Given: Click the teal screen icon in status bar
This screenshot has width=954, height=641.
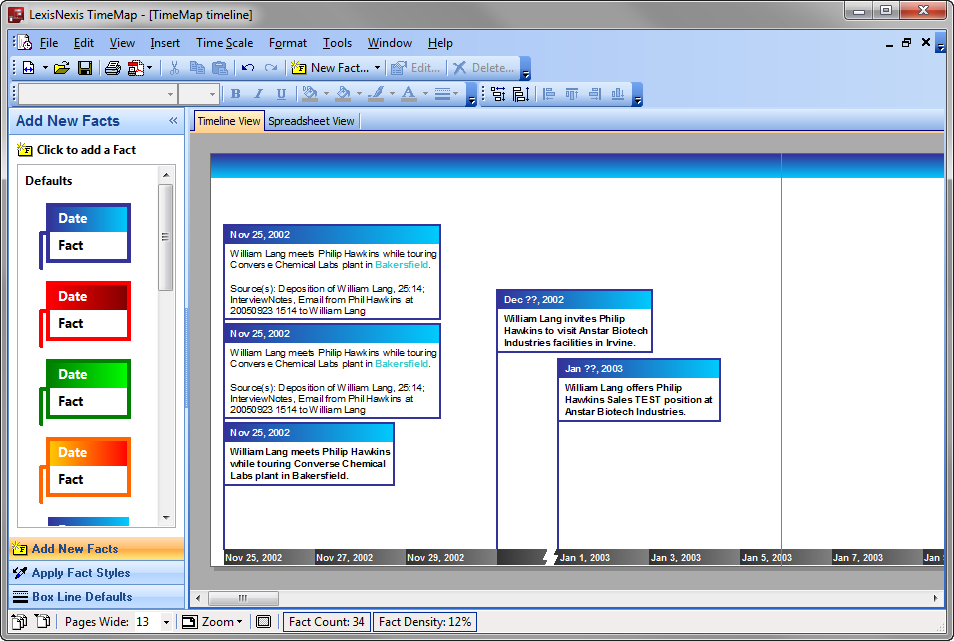Looking at the screenshot, I should [263, 622].
